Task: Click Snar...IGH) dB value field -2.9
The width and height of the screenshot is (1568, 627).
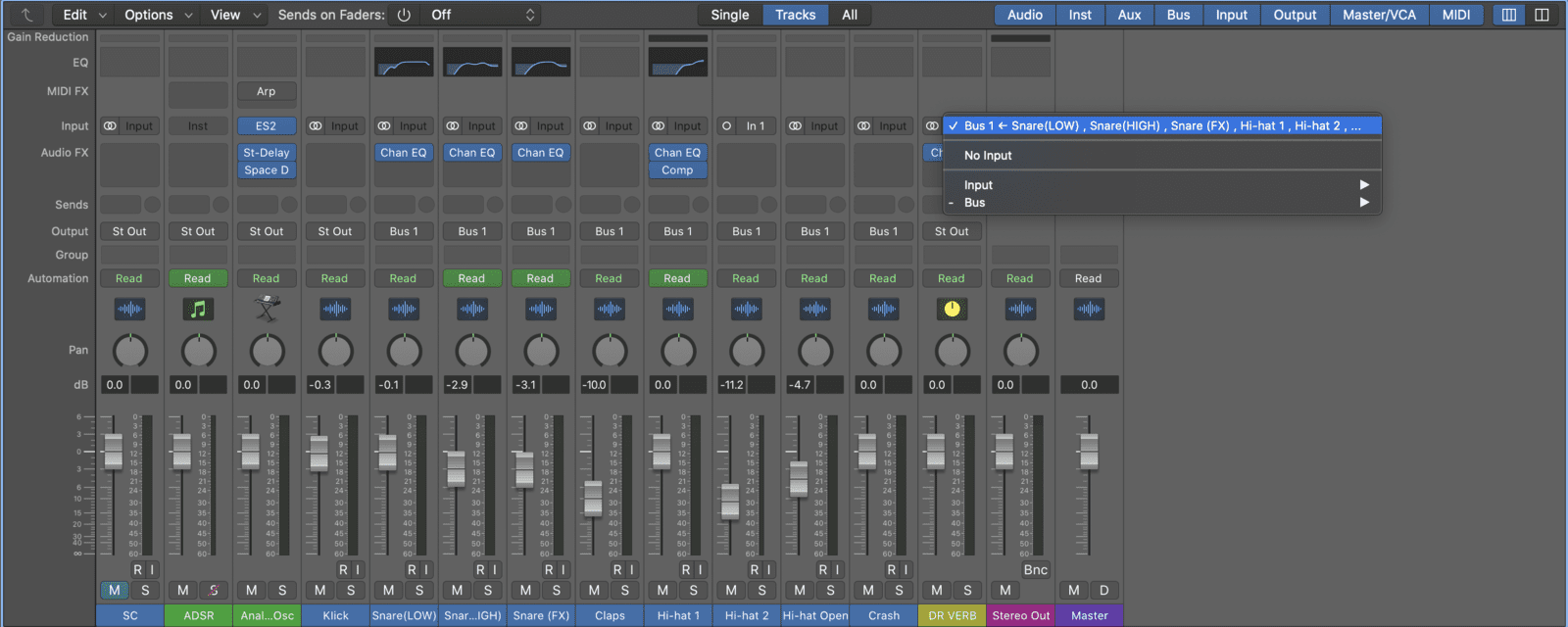Action: coord(458,385)
